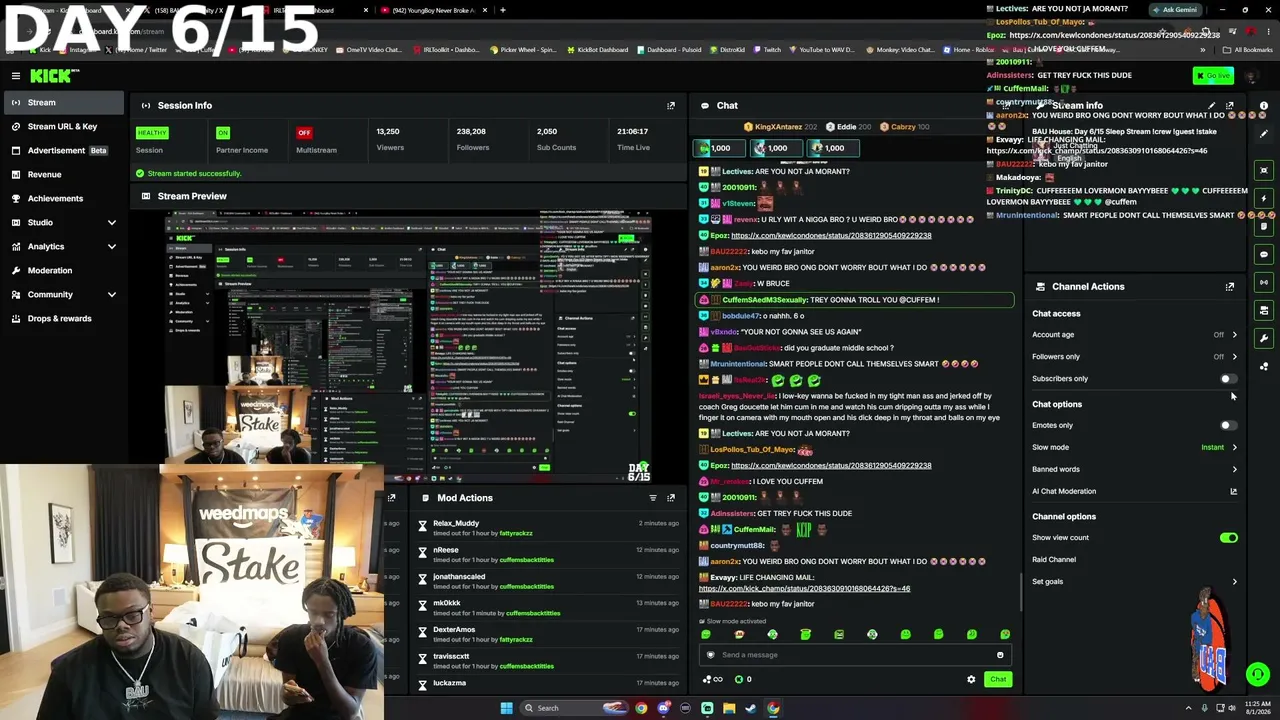Open the hamburger menu beside the Kick logo
1280x720 pixels.
(16, 76)
